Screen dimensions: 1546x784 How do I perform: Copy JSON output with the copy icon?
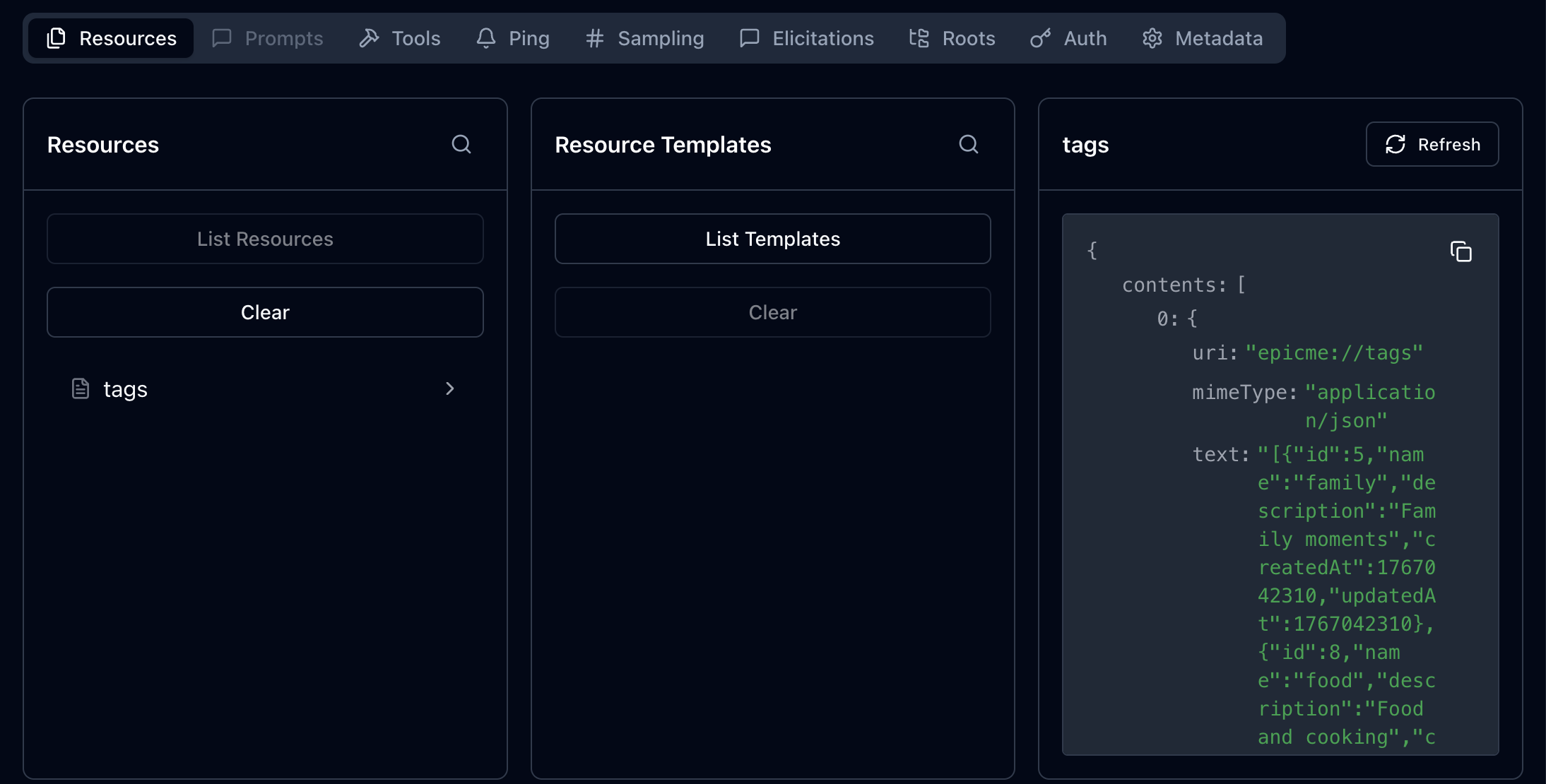pos(1461,251)
